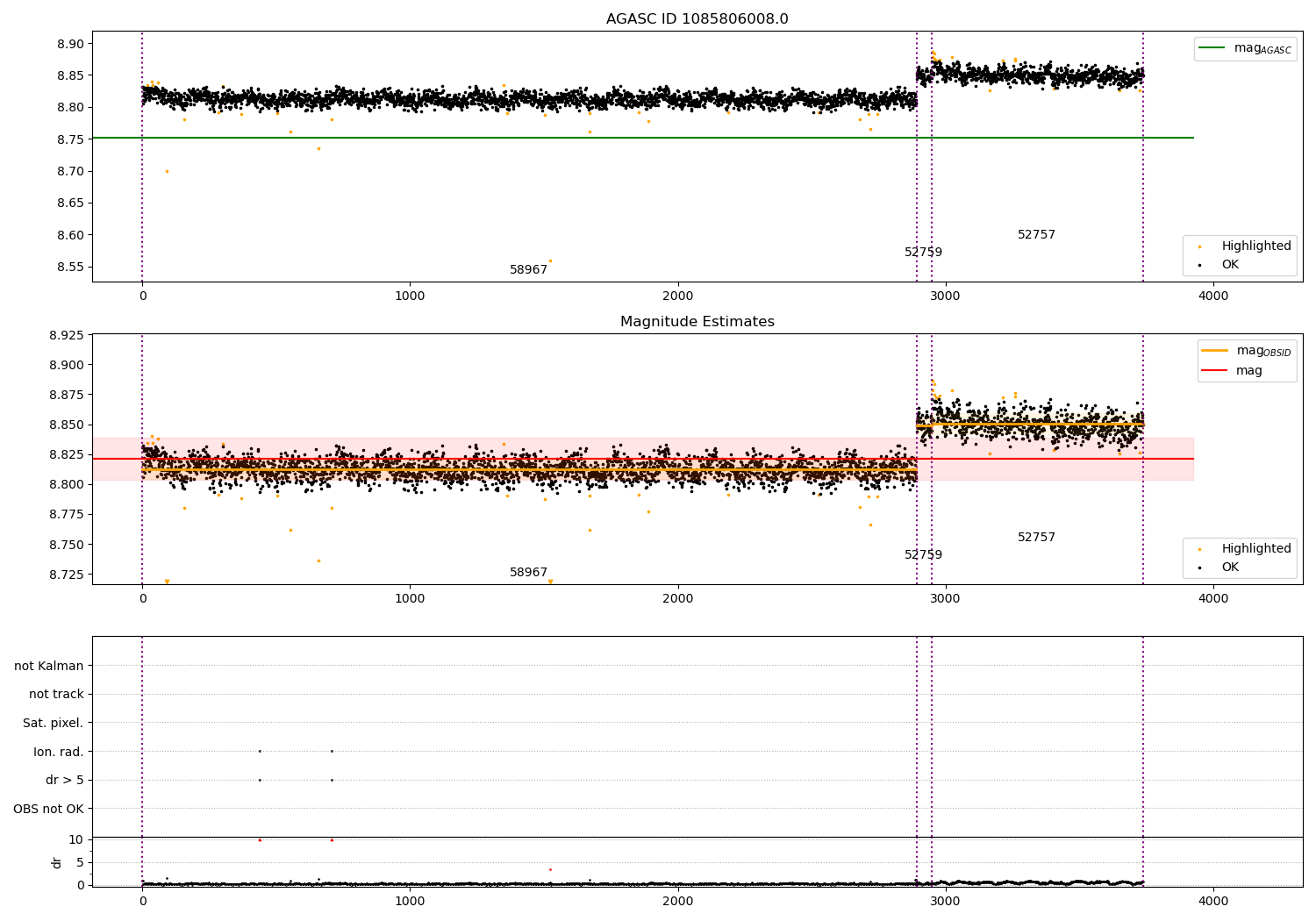1316x921 pixels.
Task: Click y-axis tick '8.75' in top plot
Action: (69, 139)
